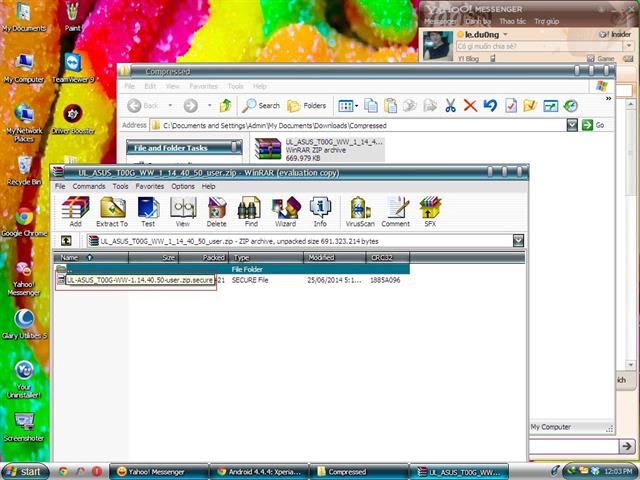Expand WinRAR address path dropdown

point(518,240)
